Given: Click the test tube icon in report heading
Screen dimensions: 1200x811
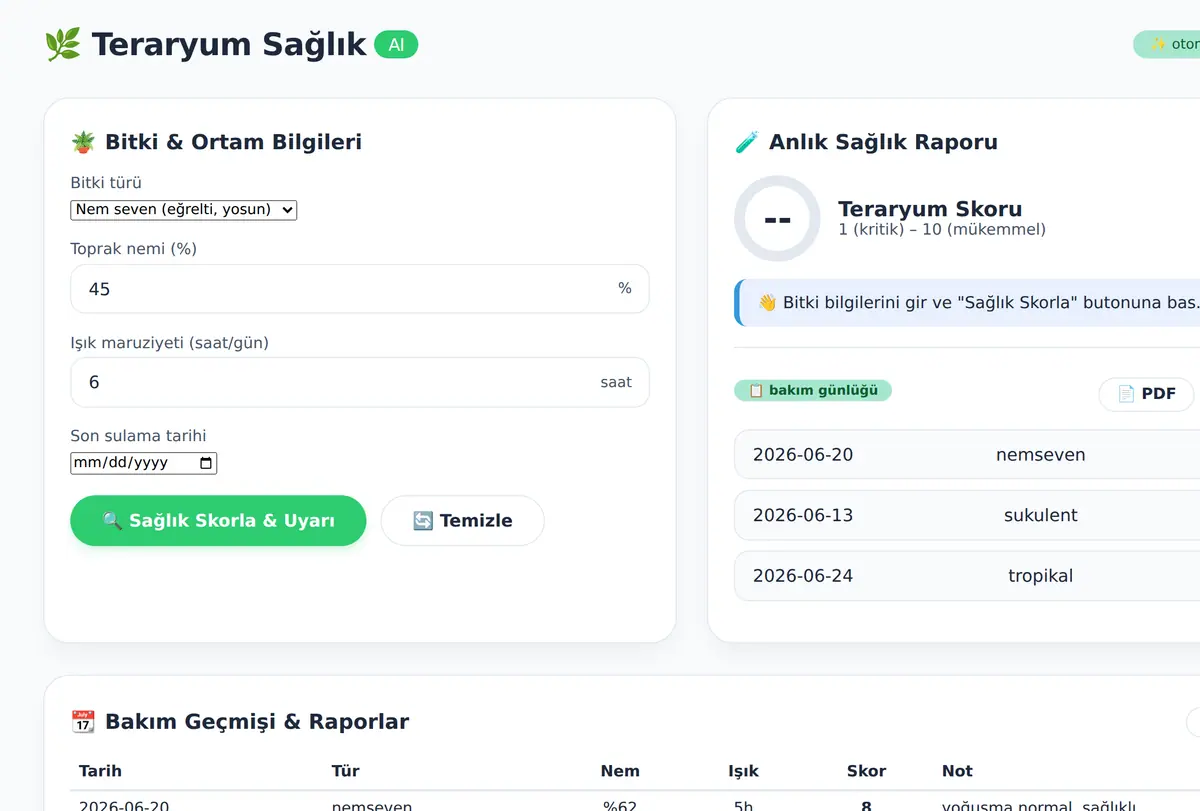Looking at the screenshot, I should [746, 142].
